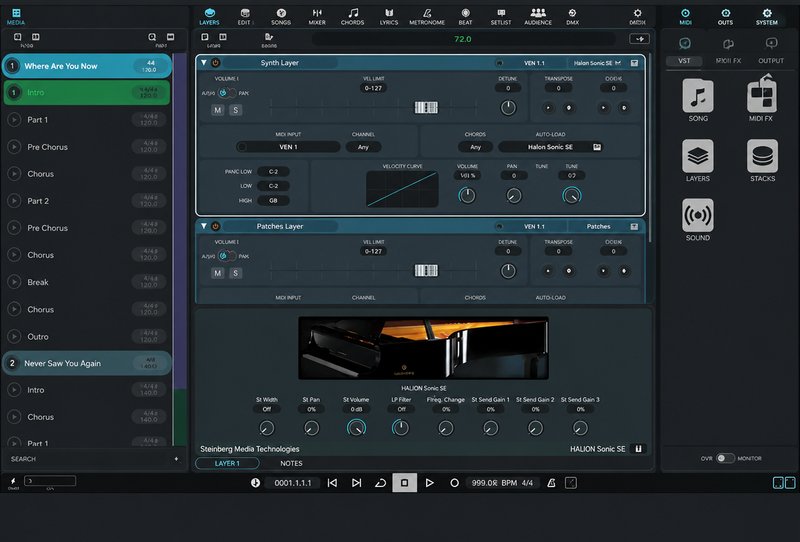The width and height of the screenshot is (800, 542).
Task: Open Synth Layer MIDI input VEN 1 dropdown
Action: coord(288,147)
